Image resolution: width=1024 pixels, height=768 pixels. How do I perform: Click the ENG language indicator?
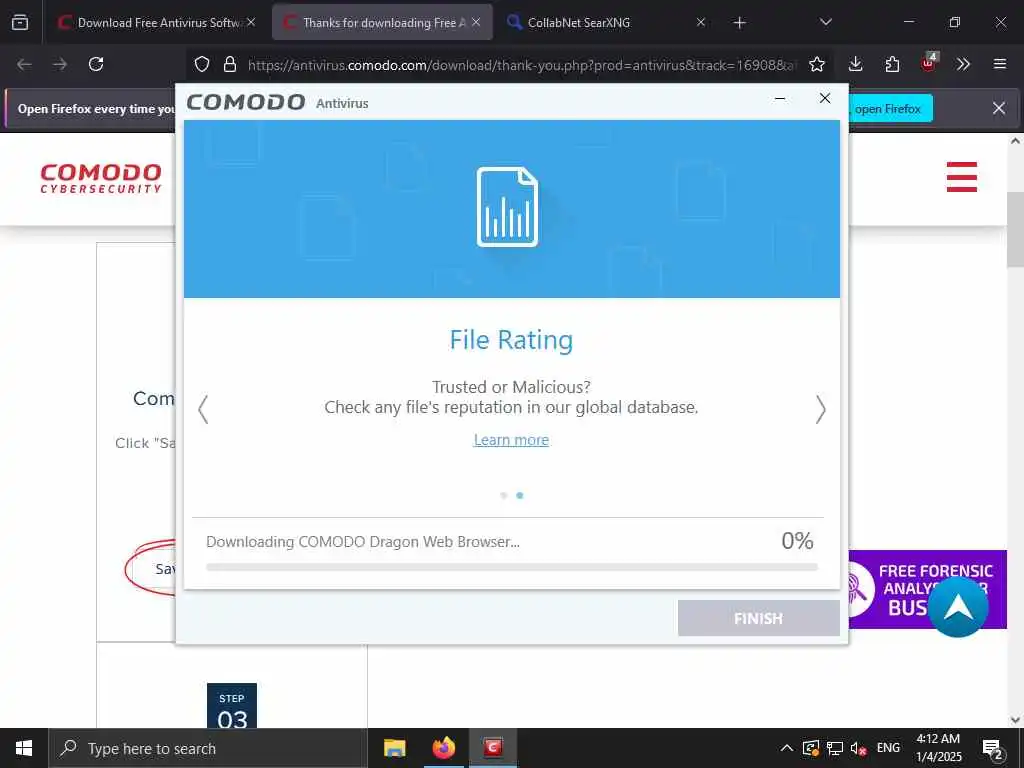[x=888, y=748]
